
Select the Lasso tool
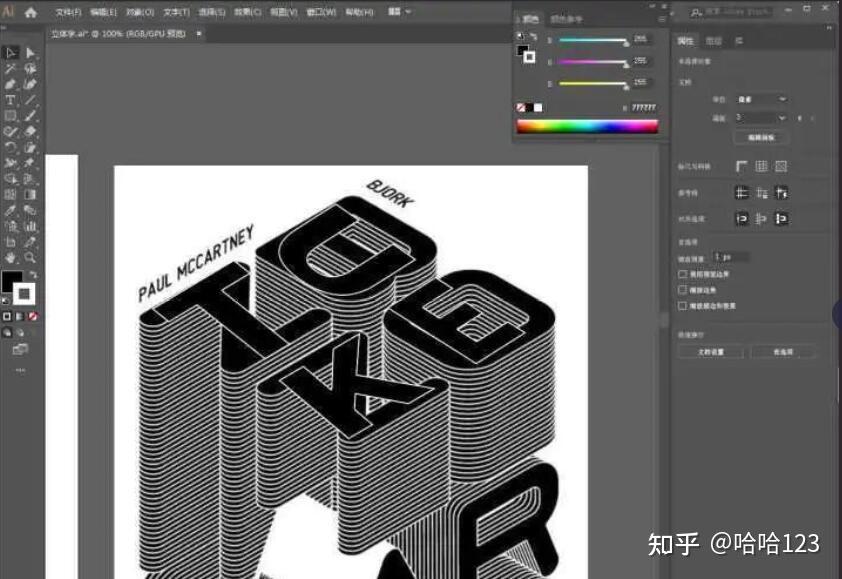click(x=30, y=68)
